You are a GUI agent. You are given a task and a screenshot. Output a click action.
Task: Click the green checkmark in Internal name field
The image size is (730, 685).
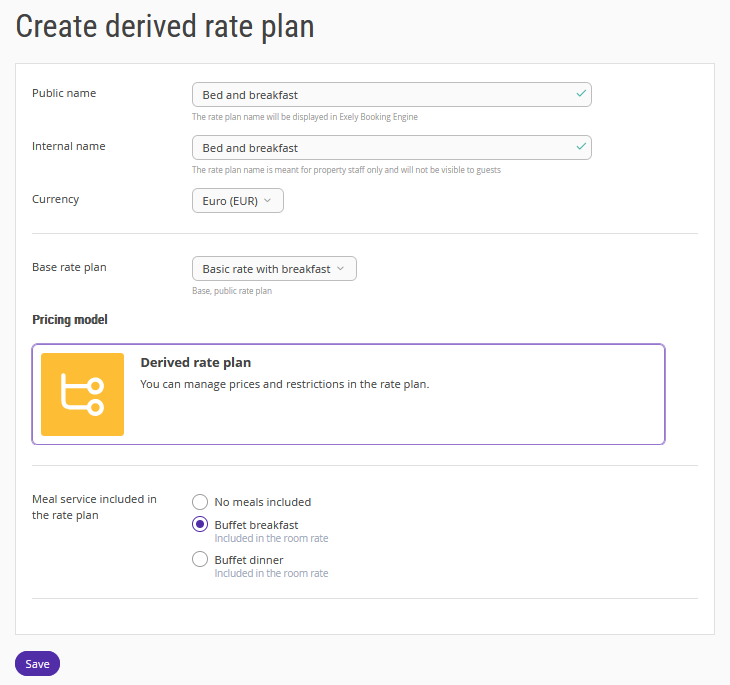click(581, 147)
